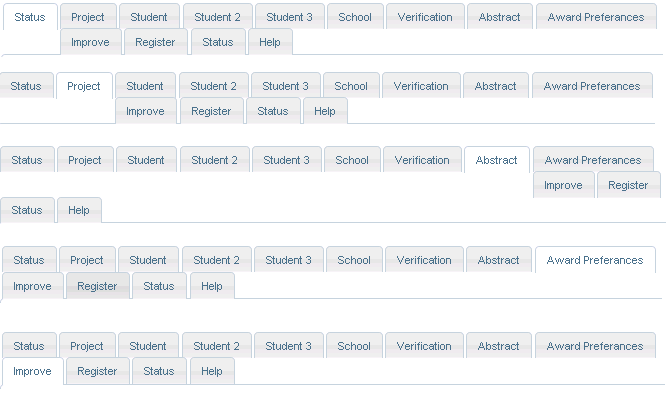This screenshot has height=408, width=670.
Task: Select Register tab in the Abstract-active strip
Action: (628, 185)
